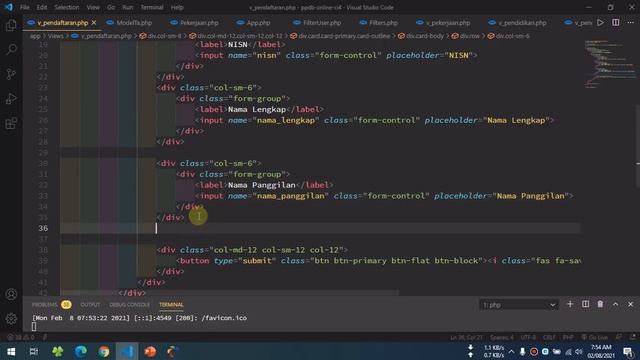
Task: Click the Visual Studio Code taskbar icon
Action: [127, 351]
